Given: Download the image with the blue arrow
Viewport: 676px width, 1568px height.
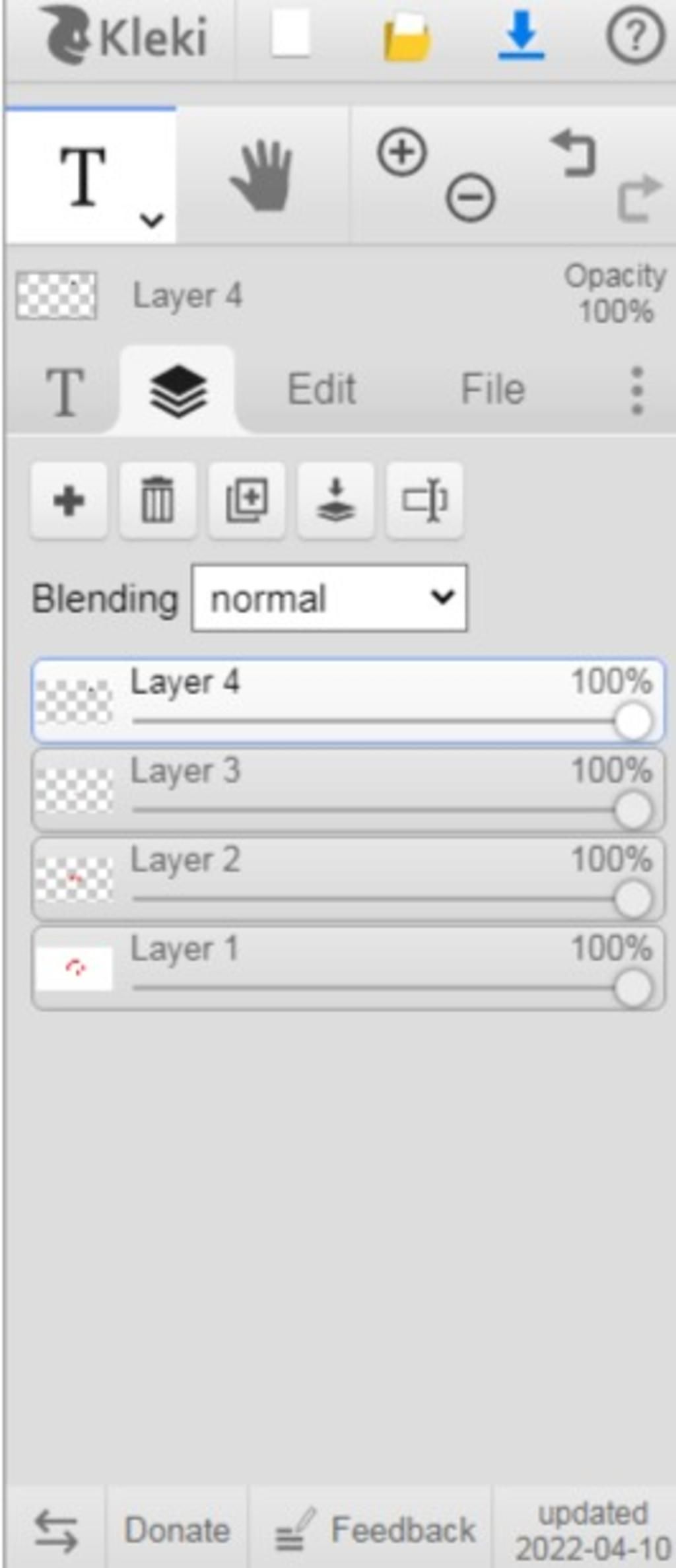Looking at the screenshot, I should (x=521, y=36).
